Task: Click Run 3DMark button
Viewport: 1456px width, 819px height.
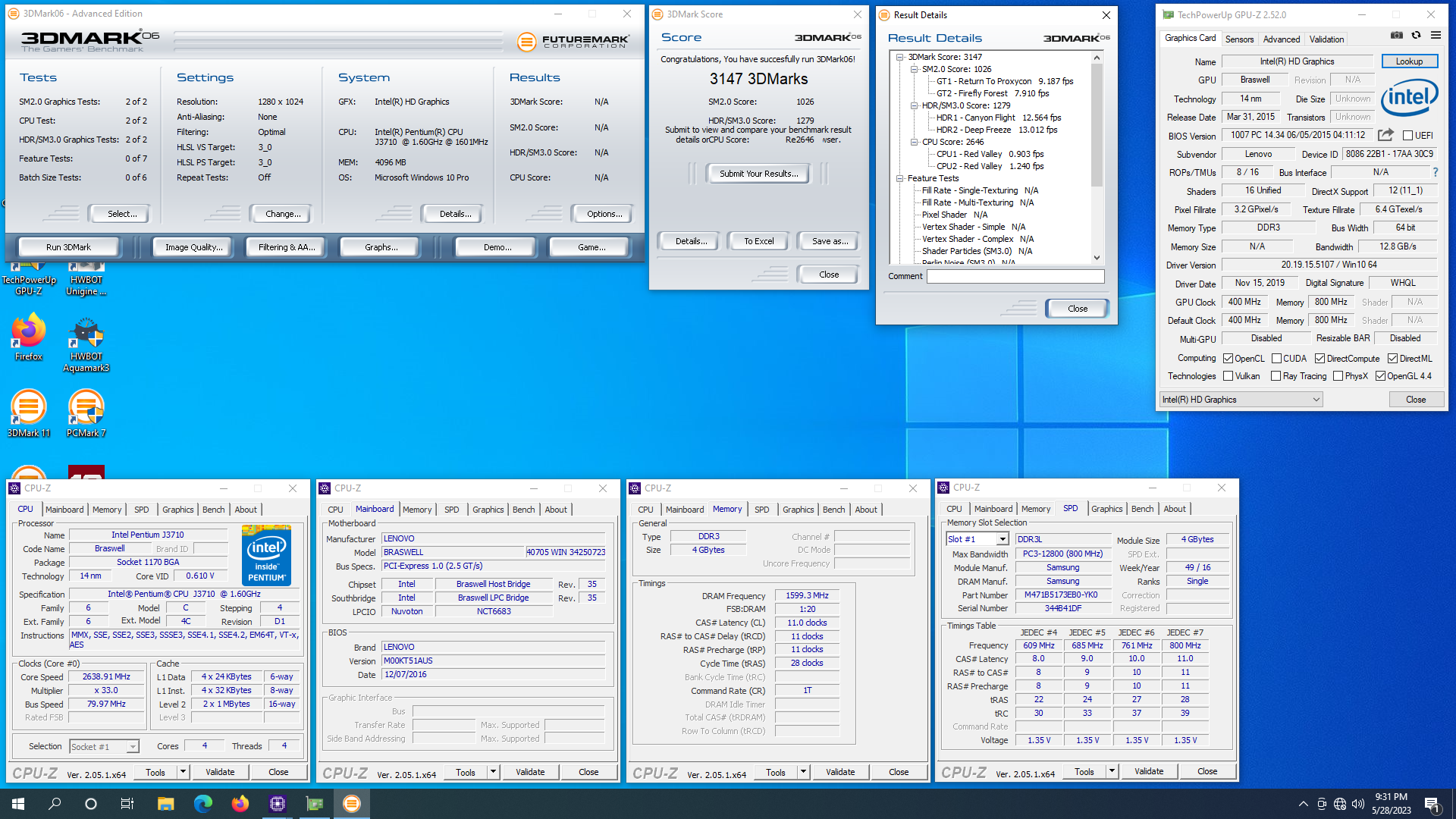Action: click(x=68, y=247)
